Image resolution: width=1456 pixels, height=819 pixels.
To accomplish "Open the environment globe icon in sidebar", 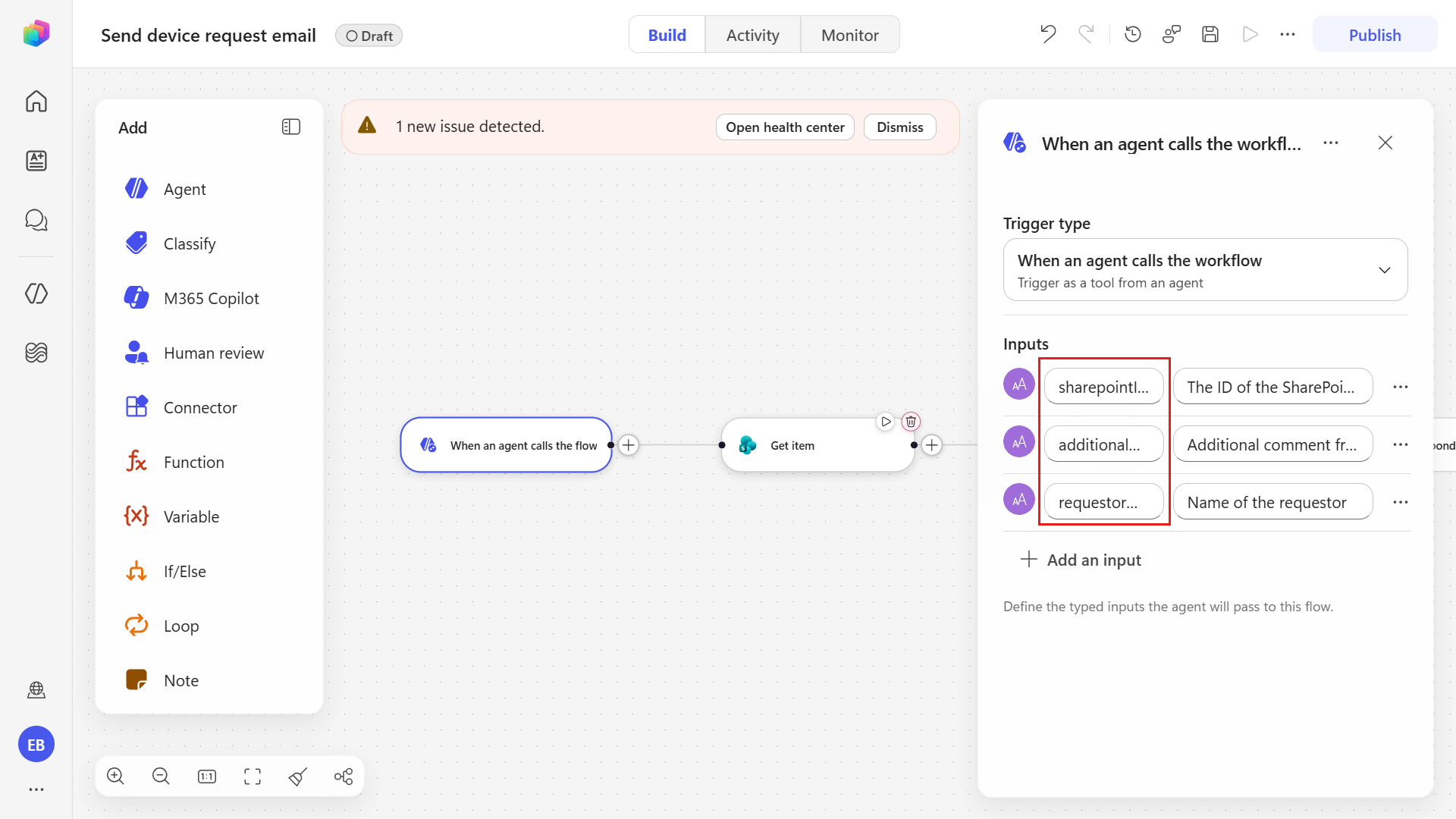I will coord(36,689).
